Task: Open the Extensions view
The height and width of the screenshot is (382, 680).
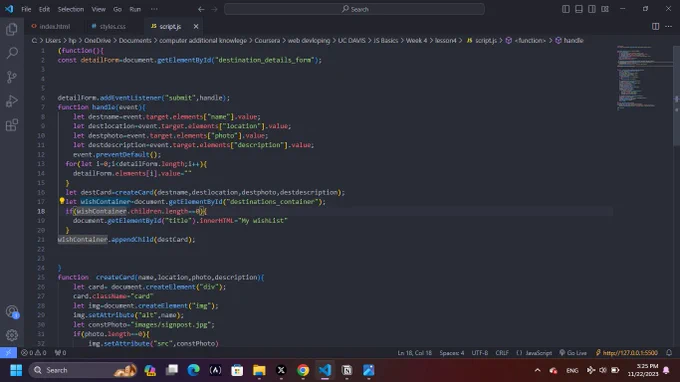Action: pos(12,125)
